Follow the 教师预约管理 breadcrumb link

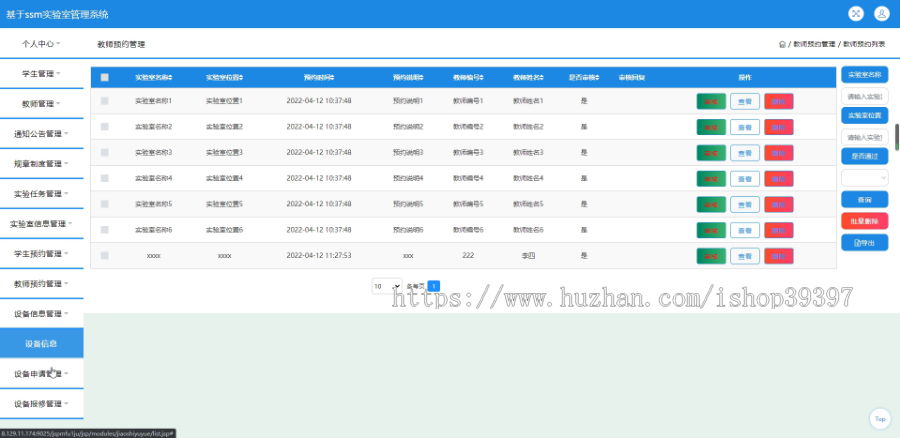[x=814, y=44]
